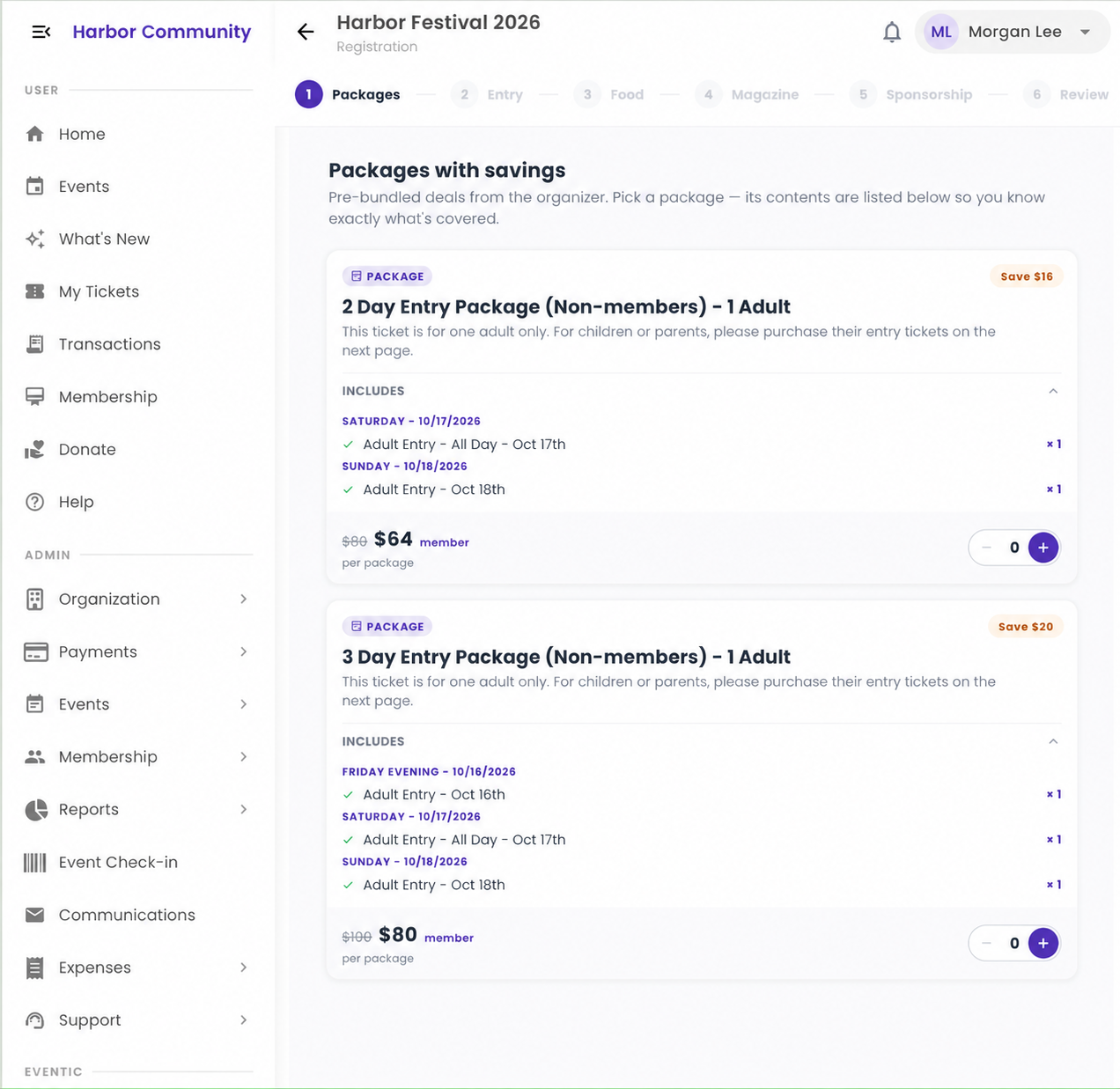
Task: Click the receipt icon for Transactions
Action: (x=35, y=344)
